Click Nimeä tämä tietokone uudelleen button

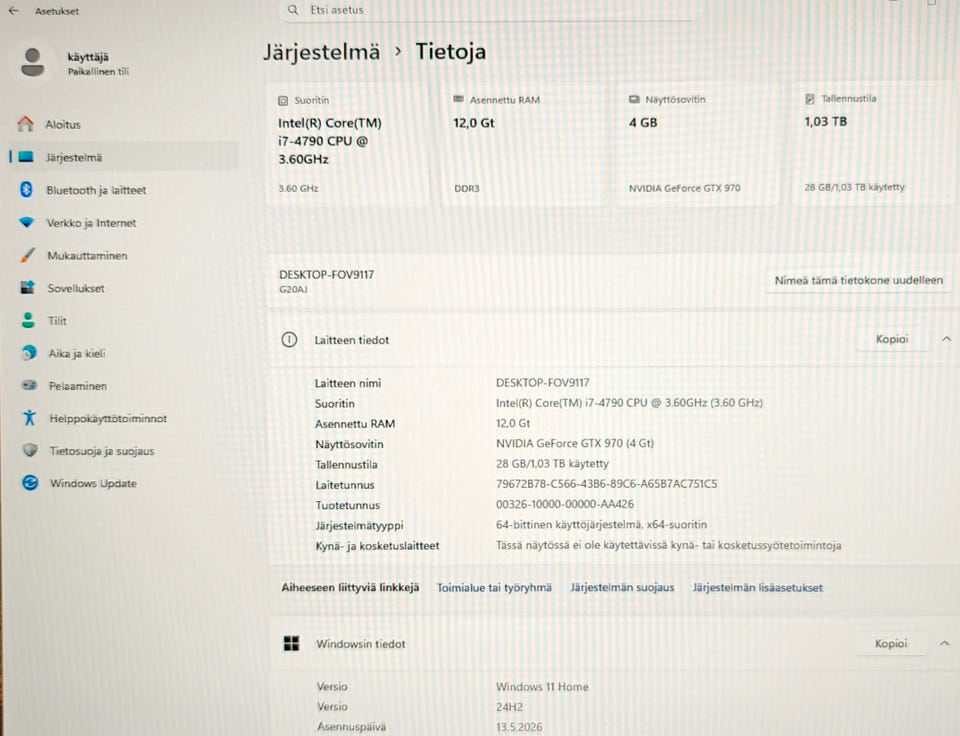pyautogui.click(x=858, y=280)
